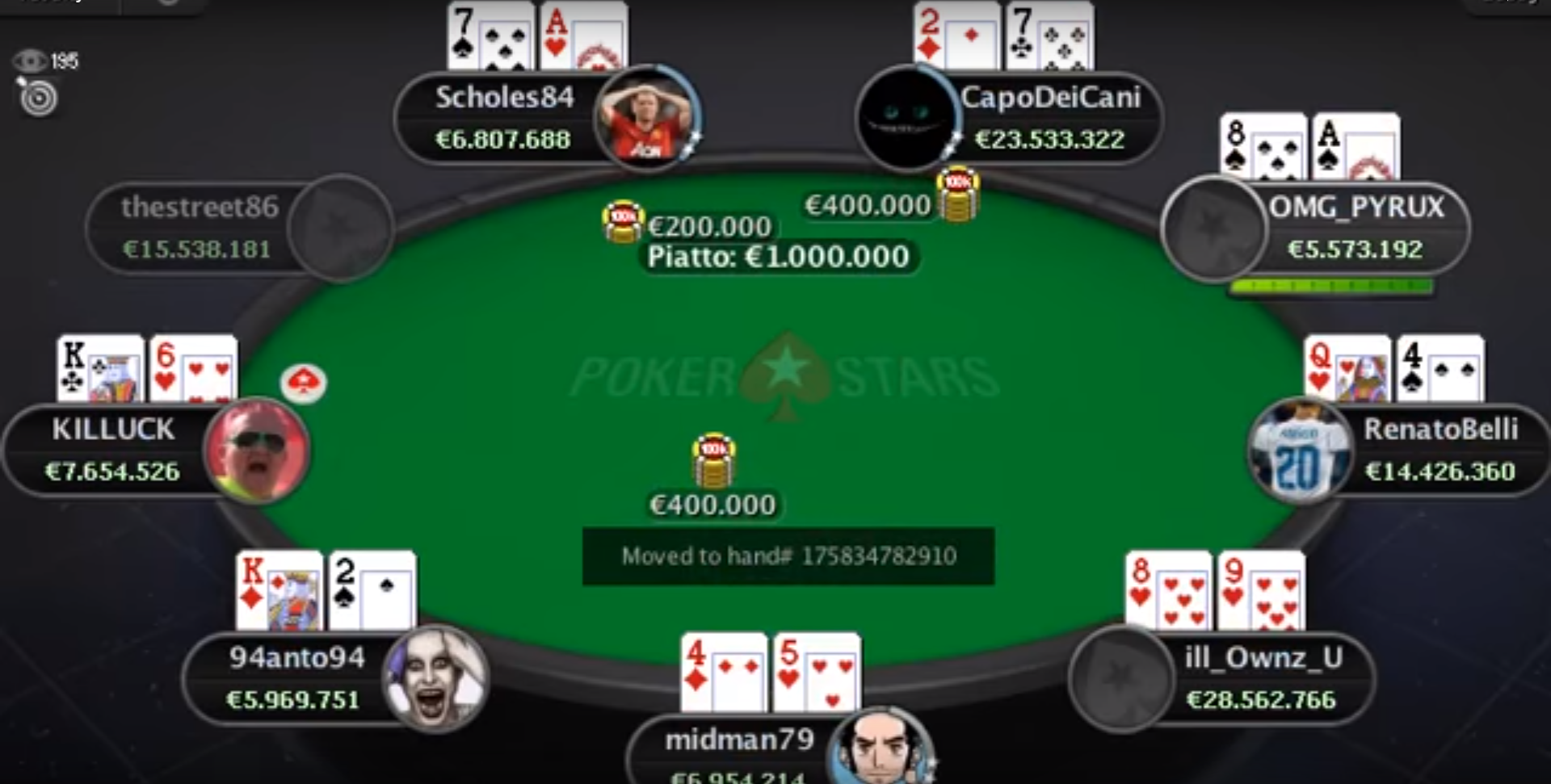Click the Piatto €1.000.000 pot label
The width and height of the screenshot is (1551, 784).
click(778, 257)
